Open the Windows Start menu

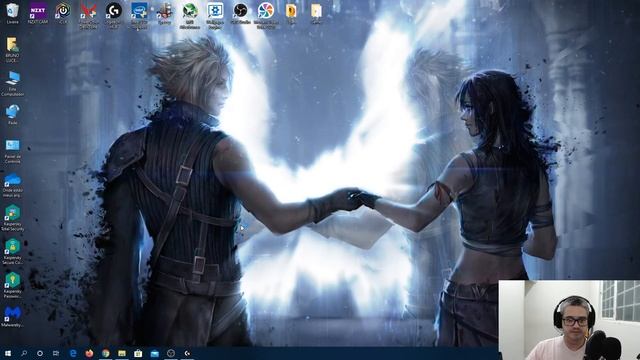[x=7, y=353]
